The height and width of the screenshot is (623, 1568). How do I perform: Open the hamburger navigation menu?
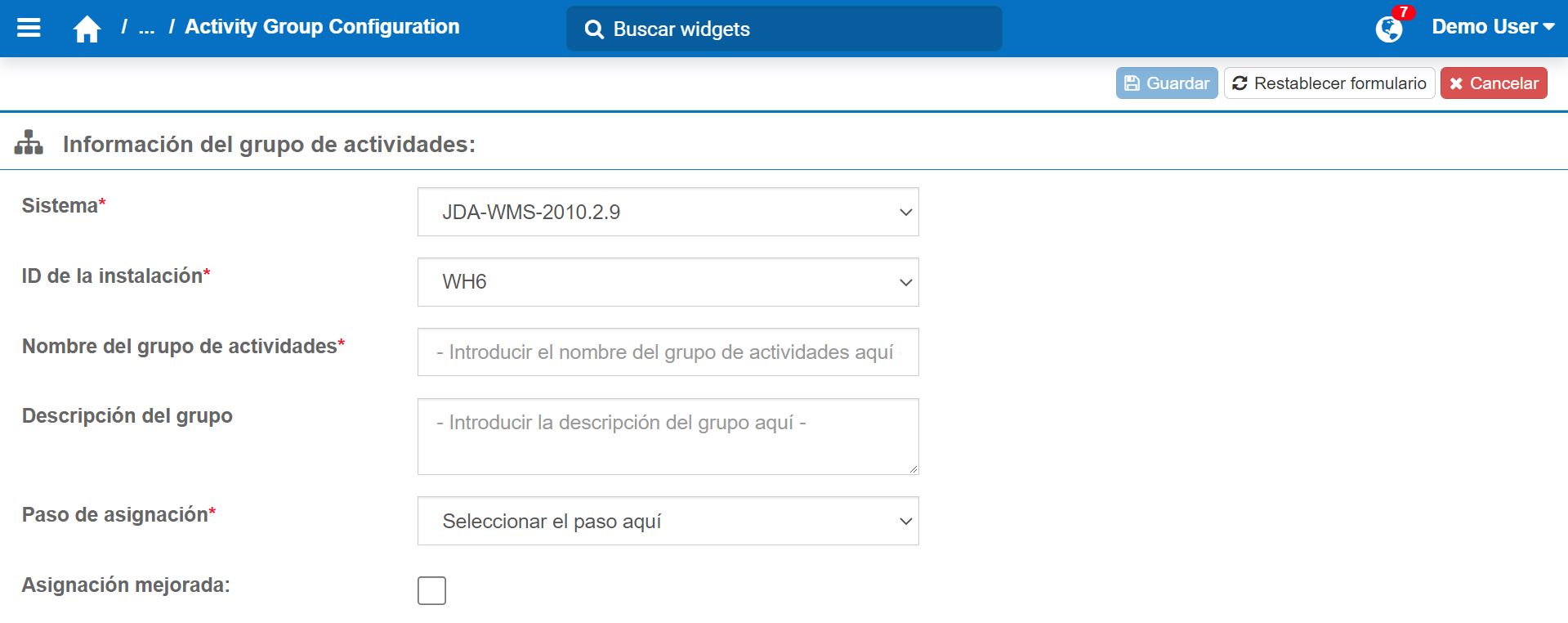pyautogui.click(x=29, y=28)
